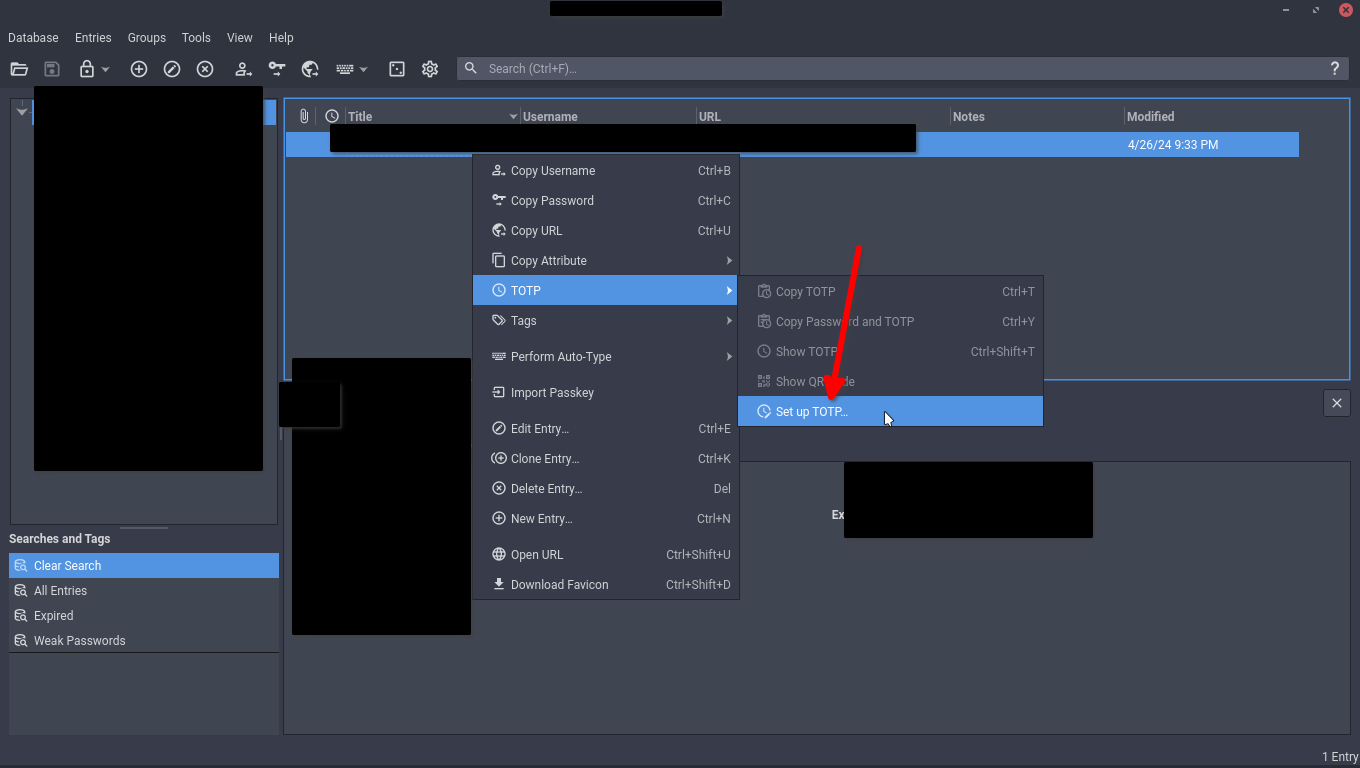The width and height of the screenshot is (1360, 768).
Task: Open the Tools menu in menu bar
Action: (x=196, y=37)
